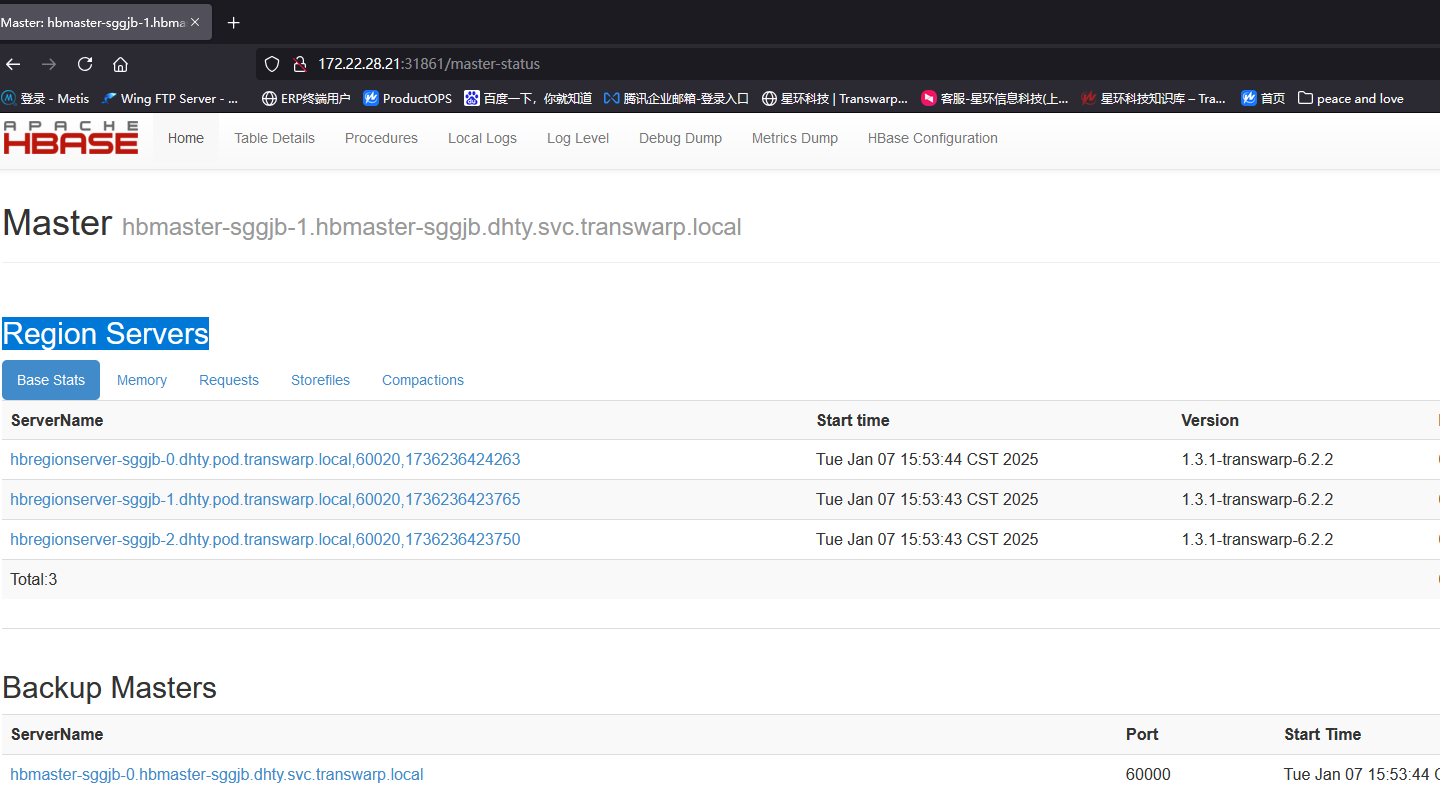Open hbregionserver-sggjb-0 server details
This screenshot has height=790, width=1440.
click(265, 459)
